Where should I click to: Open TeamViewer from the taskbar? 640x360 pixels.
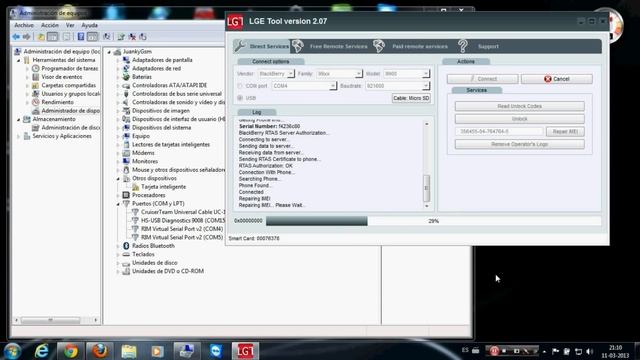(x=216, y=351)
